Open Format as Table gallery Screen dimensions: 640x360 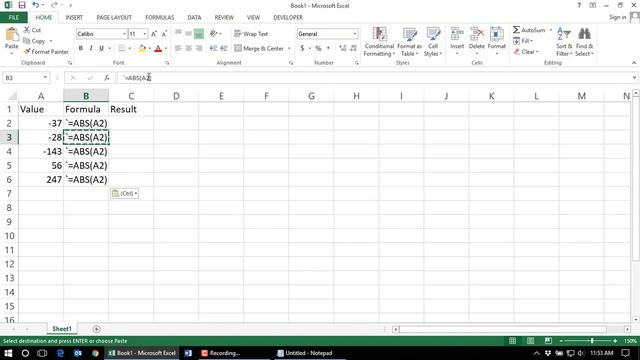point(409,42)
